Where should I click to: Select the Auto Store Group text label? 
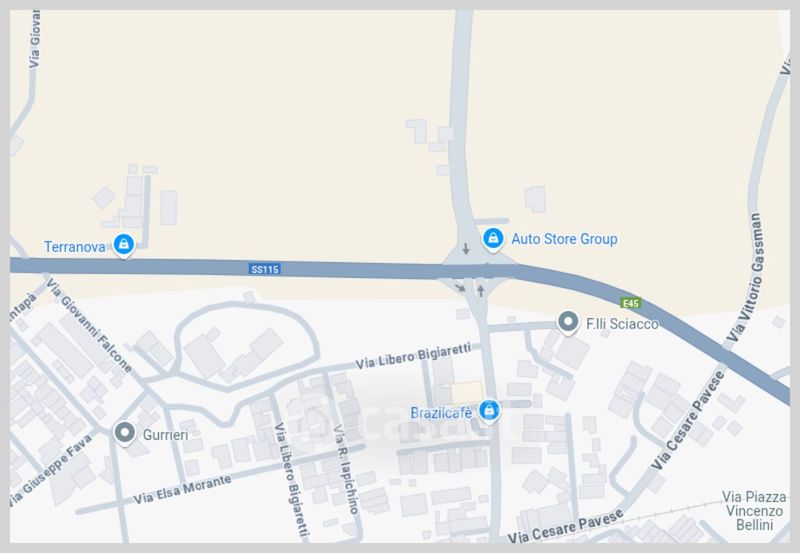tap(564, 239)
